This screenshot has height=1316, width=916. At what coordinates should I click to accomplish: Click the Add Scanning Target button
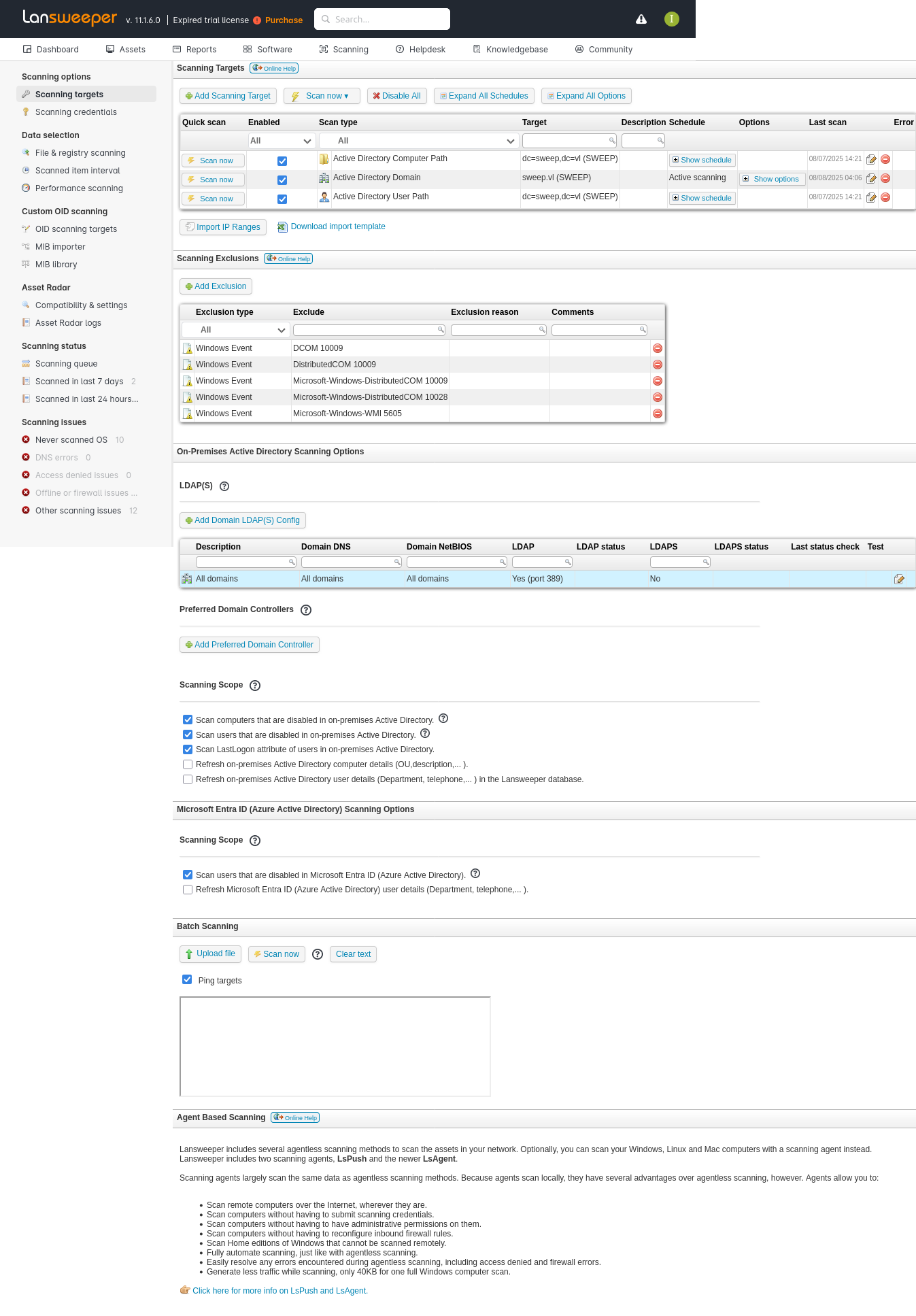click(x=228, y=96)
